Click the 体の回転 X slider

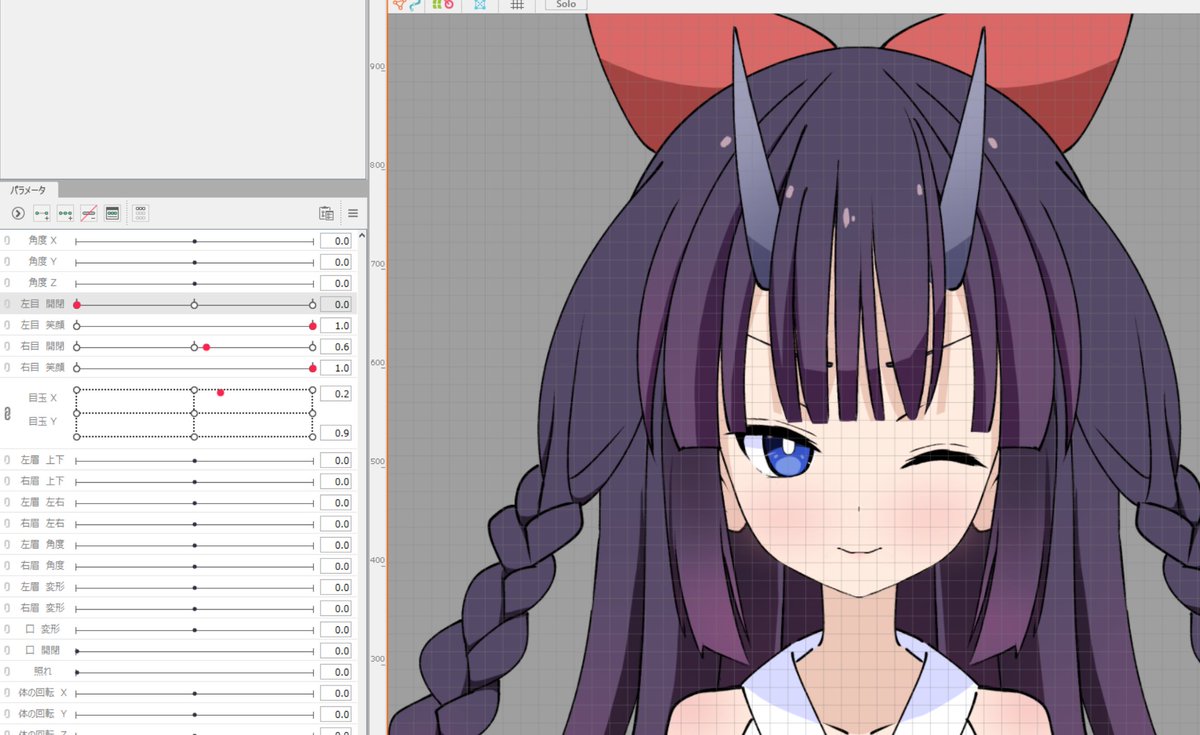[194, 693]
